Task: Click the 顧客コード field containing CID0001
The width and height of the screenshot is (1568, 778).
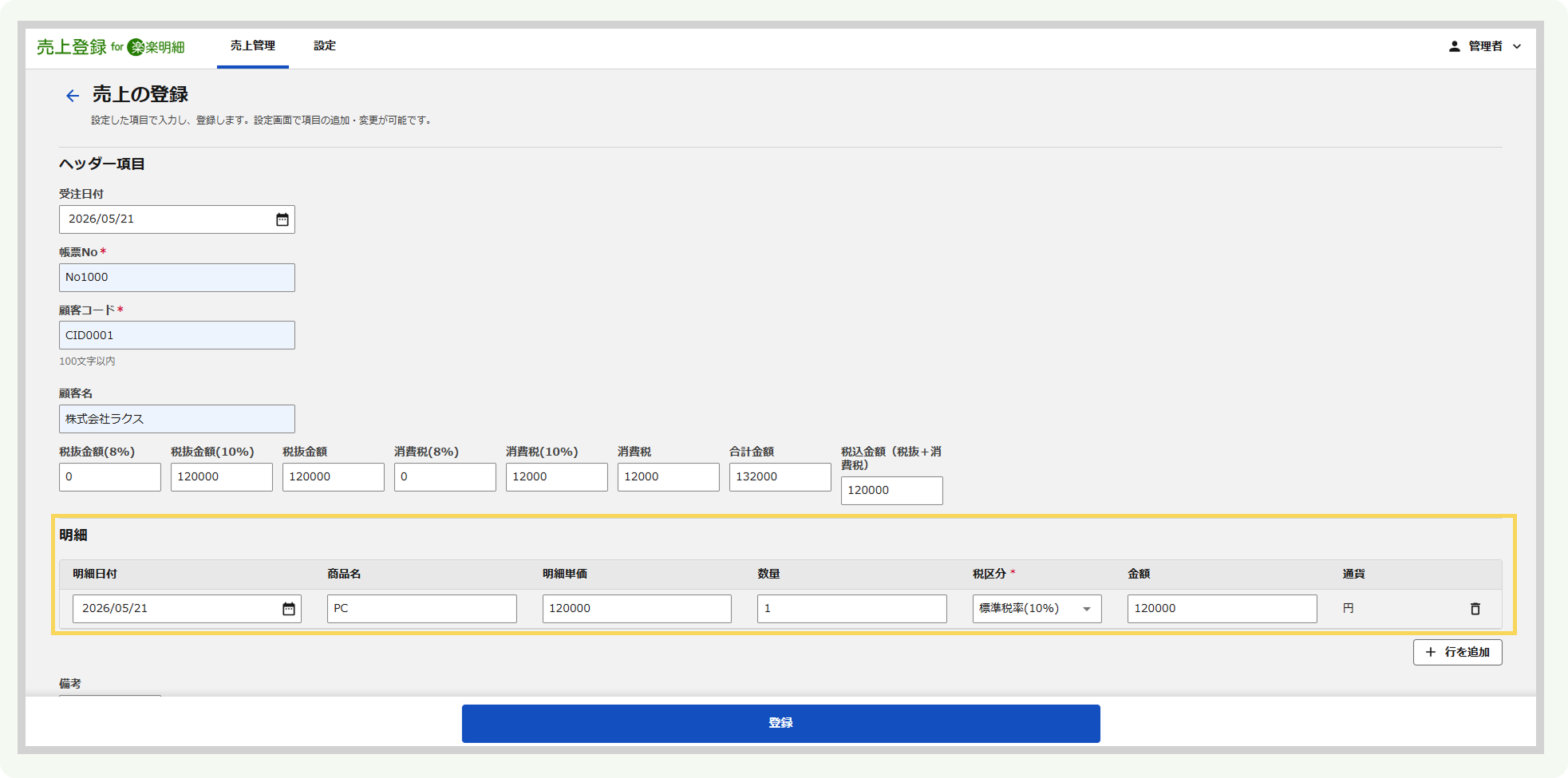Action: 177,335
